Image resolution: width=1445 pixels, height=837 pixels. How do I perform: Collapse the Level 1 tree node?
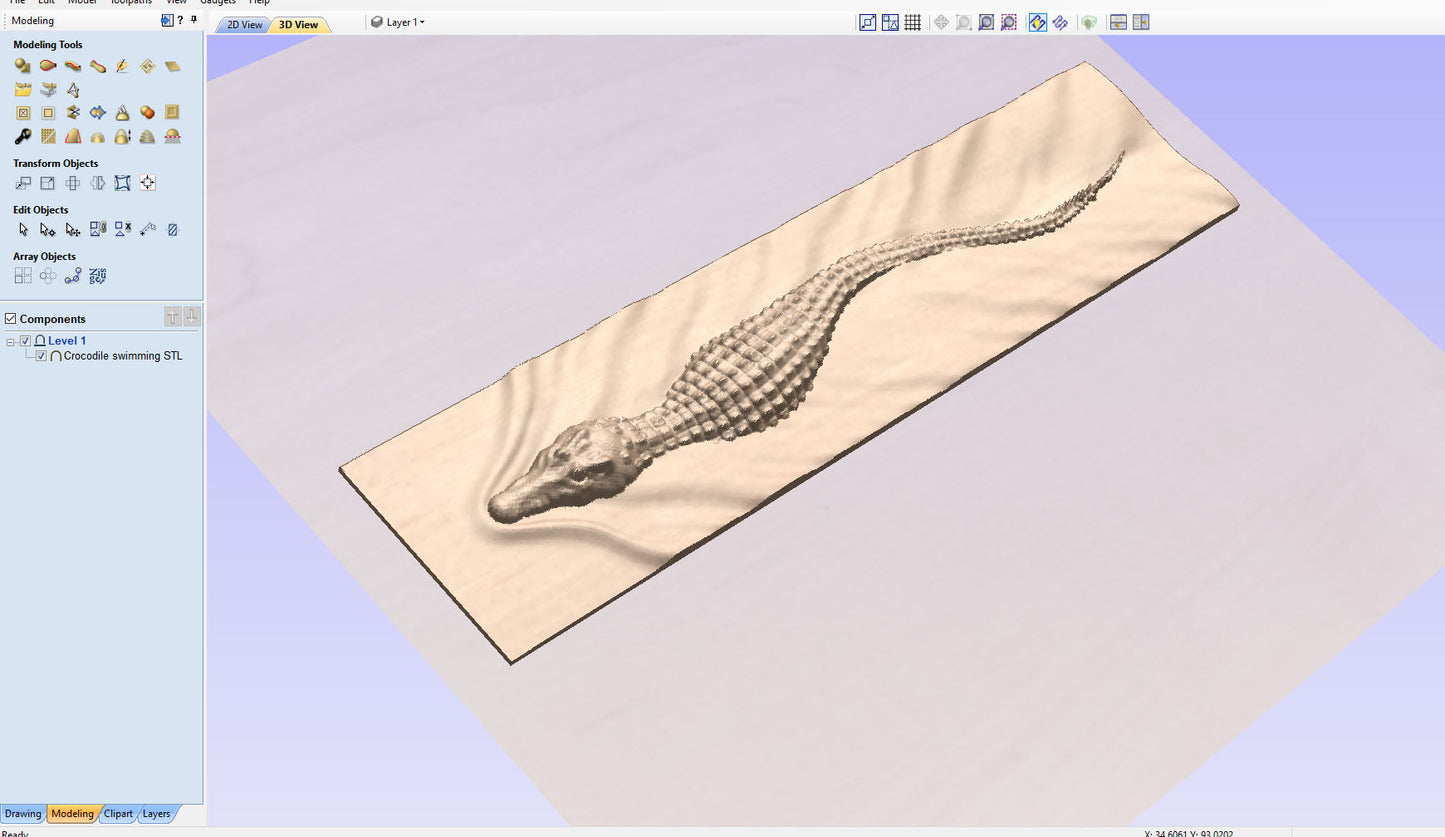[11, 342]
